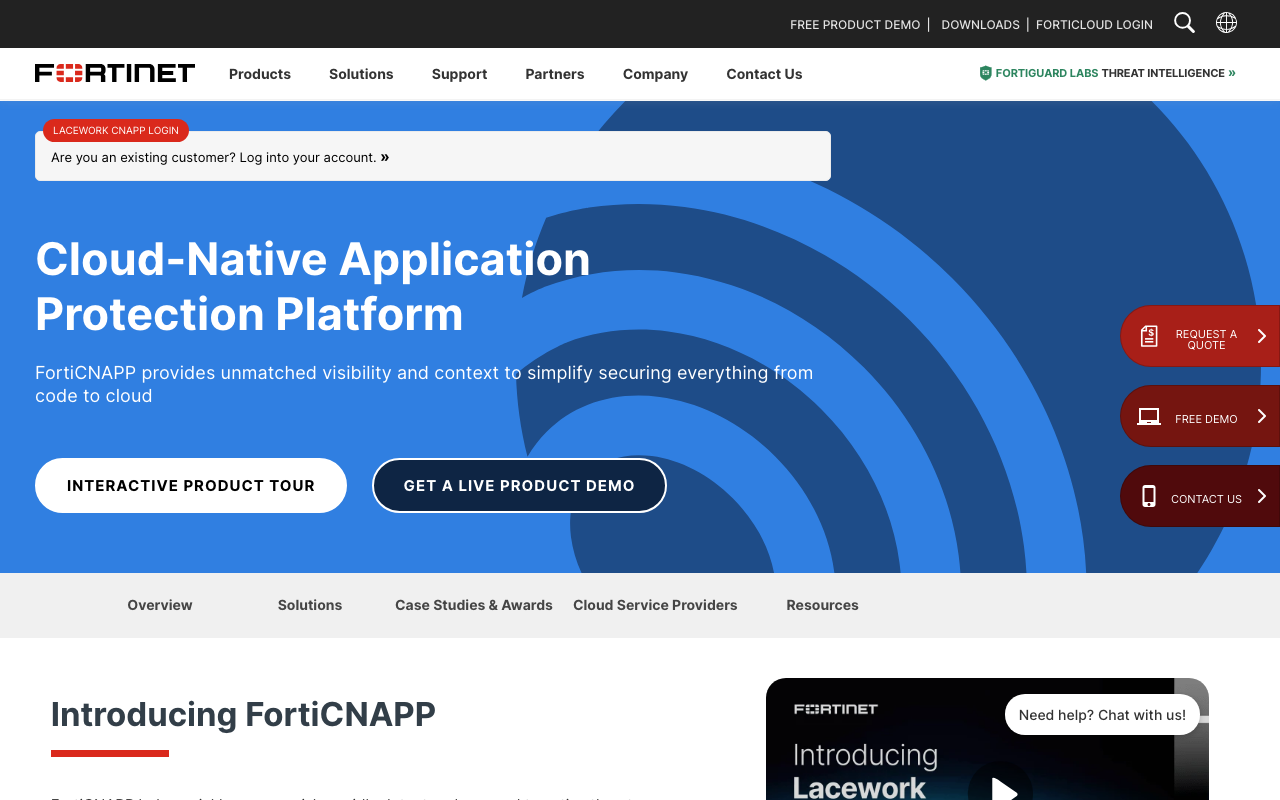Click the Request a Quote document icon
This screenshot has height=800, width=1280.
[x=1149, y=336]
